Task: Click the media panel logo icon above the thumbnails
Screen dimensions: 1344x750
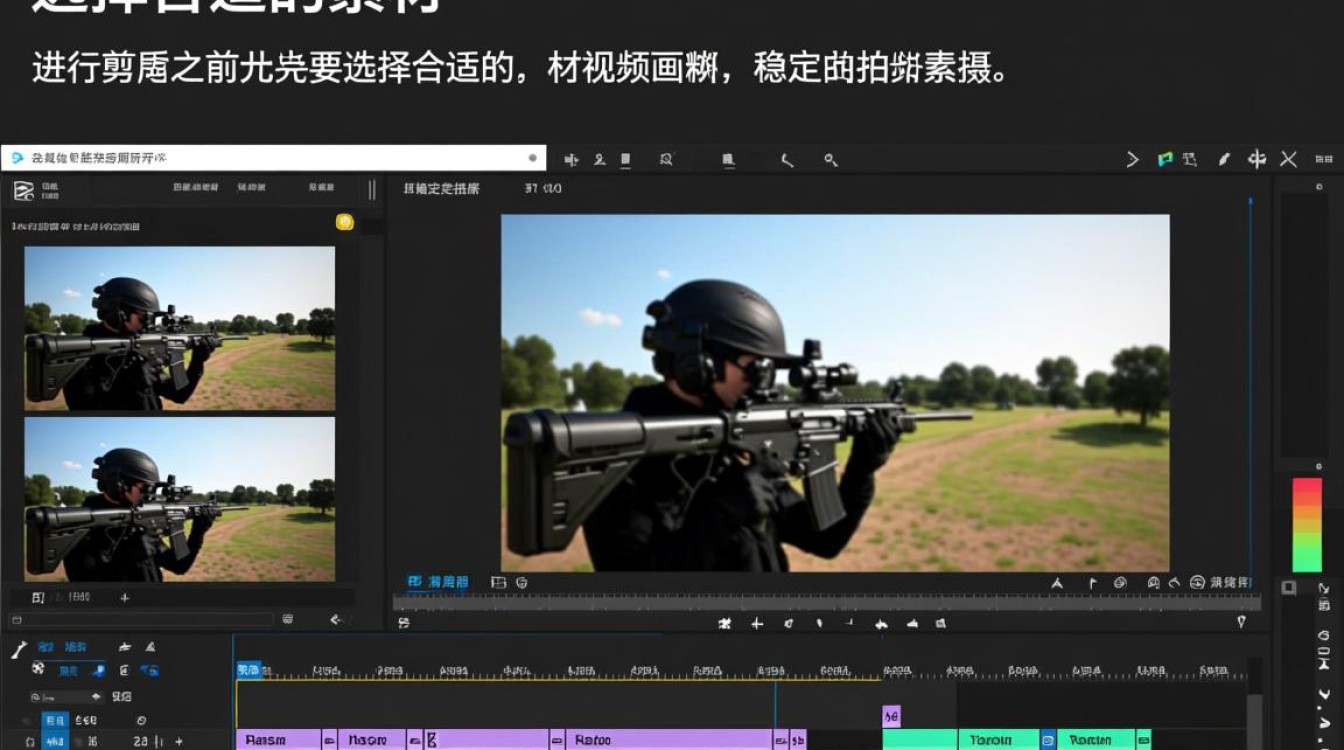Action: (x=23, y=191)
